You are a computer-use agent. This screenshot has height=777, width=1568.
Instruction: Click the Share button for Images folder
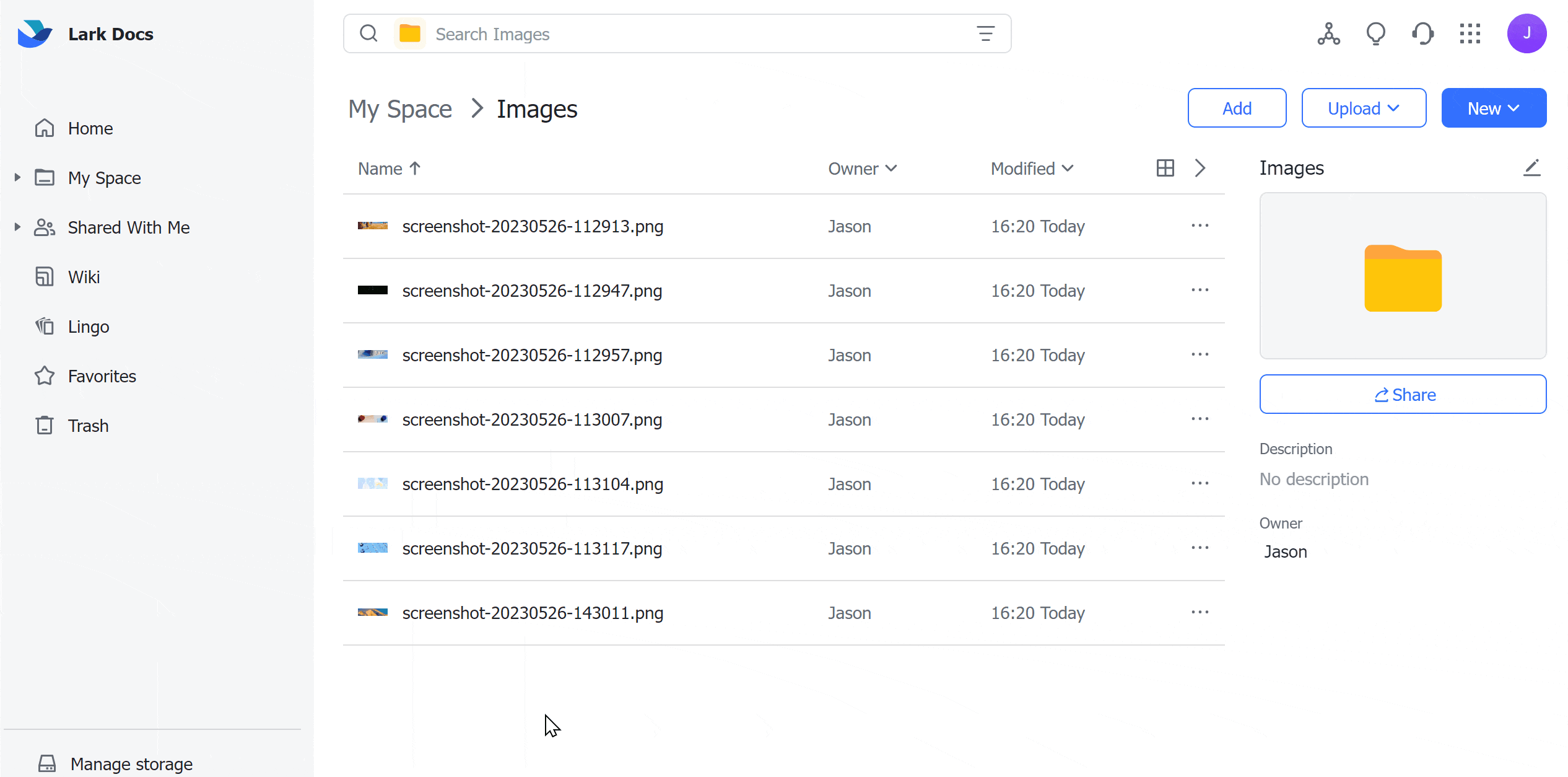point(1403,394)
